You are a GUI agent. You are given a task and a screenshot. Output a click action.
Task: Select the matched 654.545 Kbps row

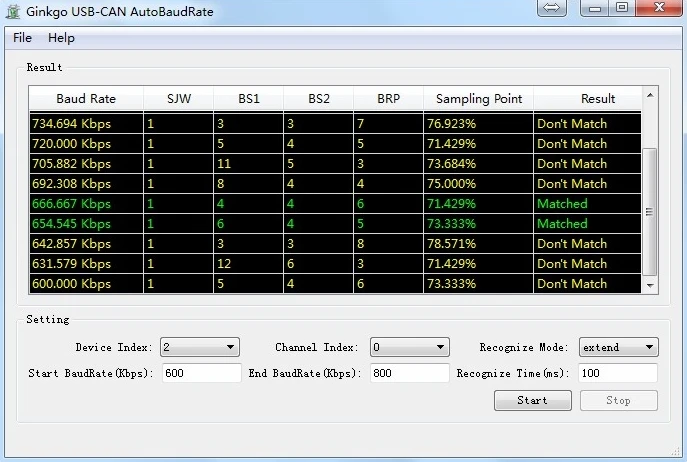click(x=335, y=224)
